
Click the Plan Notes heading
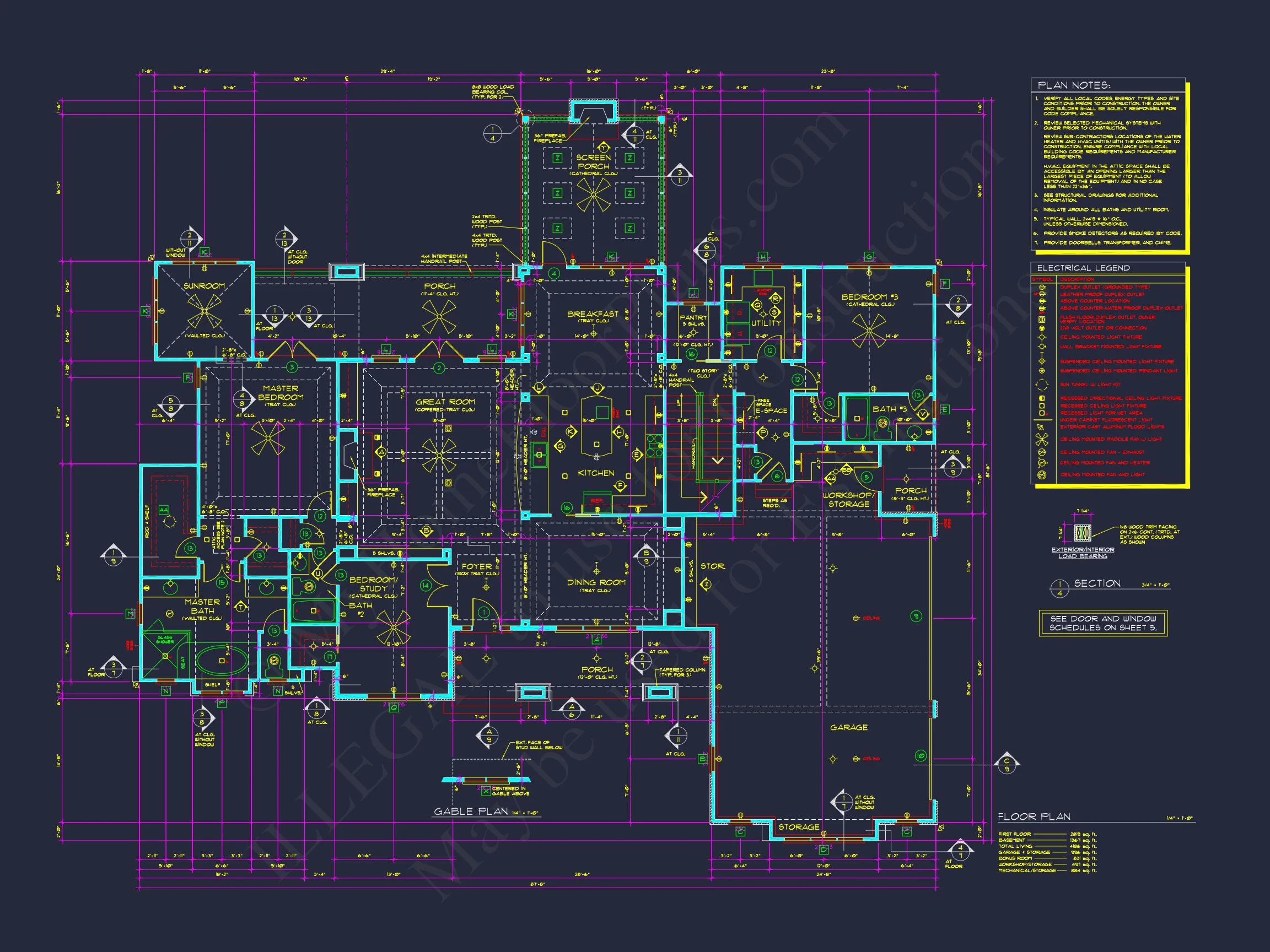(1073, 85)
